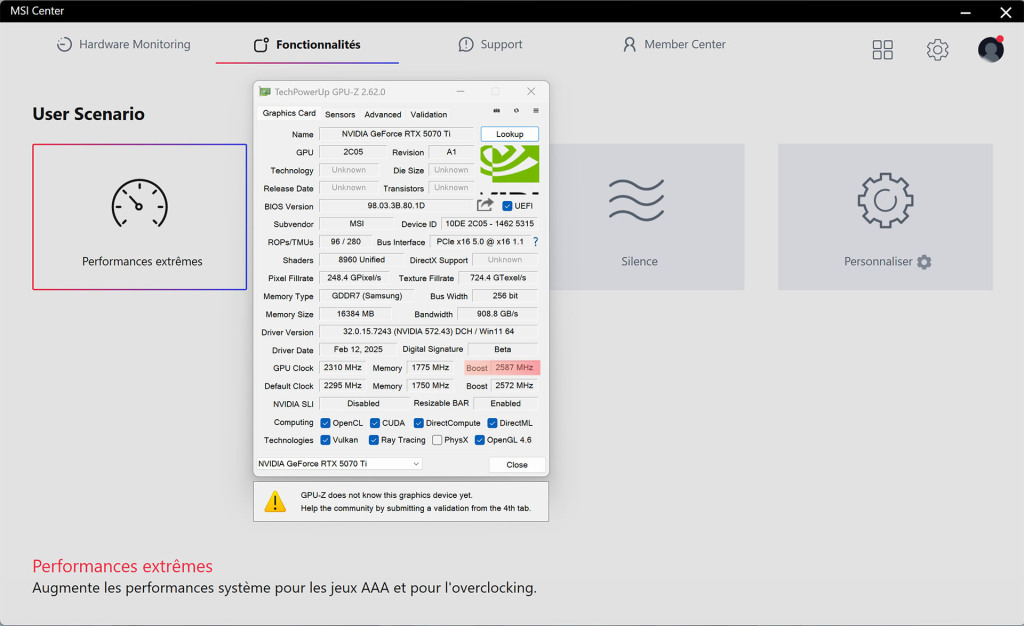The image size is (1024, 626).
Task: Toggle the UEFI checkbox
Action: click(x=507, y=206)
